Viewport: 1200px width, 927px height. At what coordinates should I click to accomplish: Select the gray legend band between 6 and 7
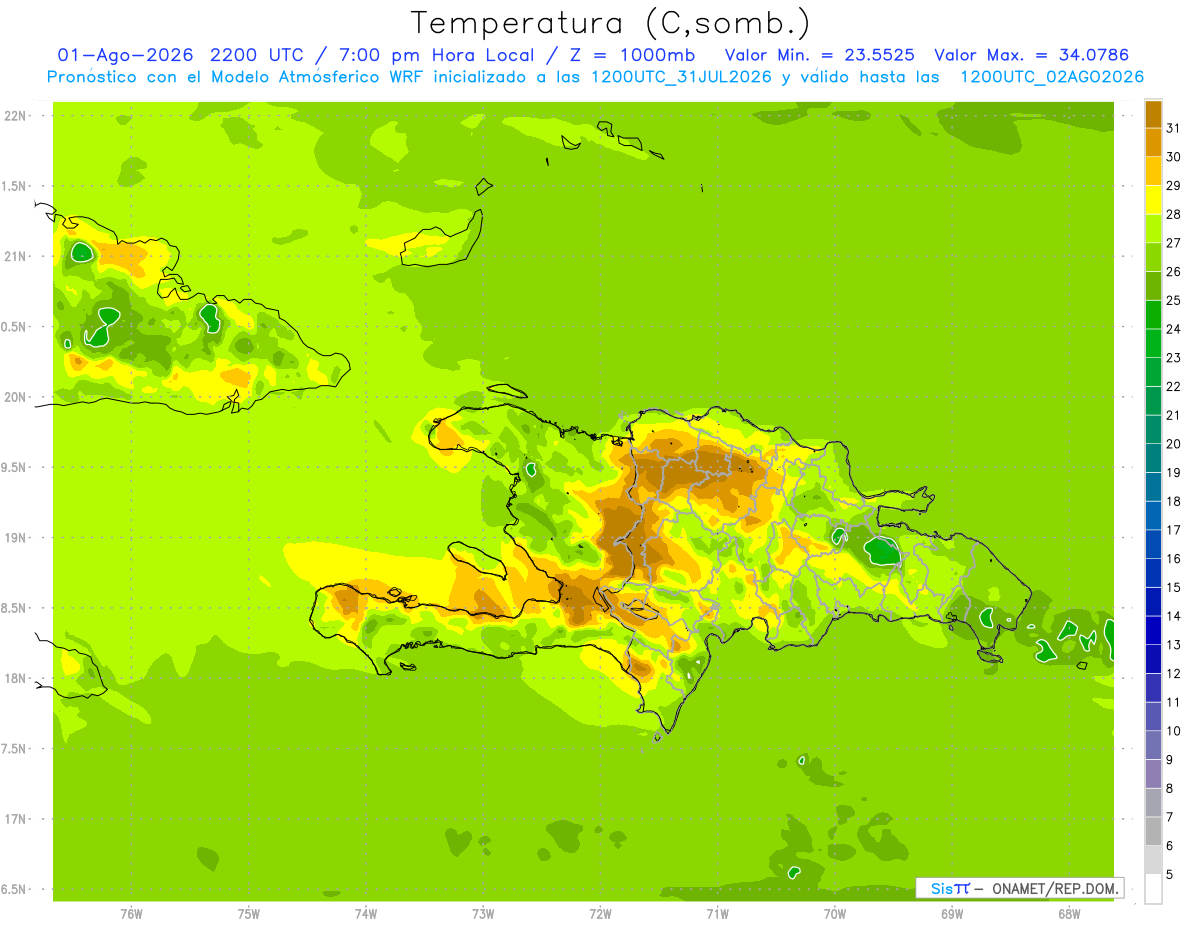point(1153,831)
